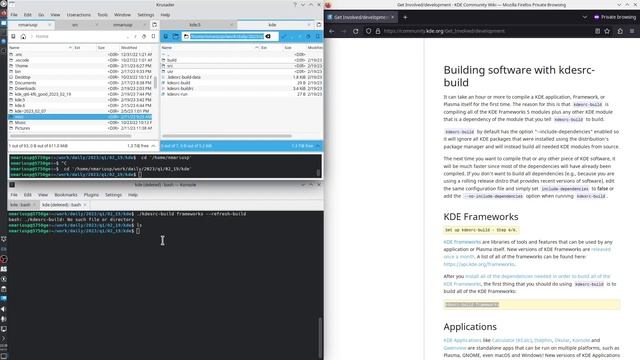Open the media button in Krusader's right panel toolbar

pyautogui.click(x=166, y=36)
